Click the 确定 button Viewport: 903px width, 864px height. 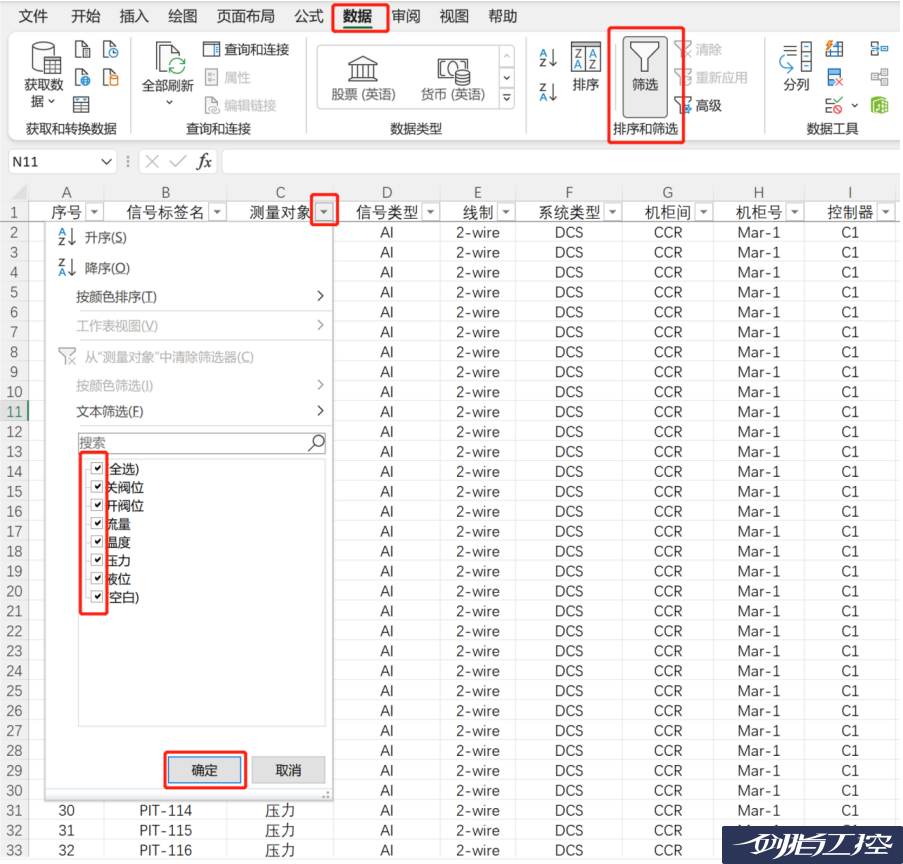pos(204,770)
